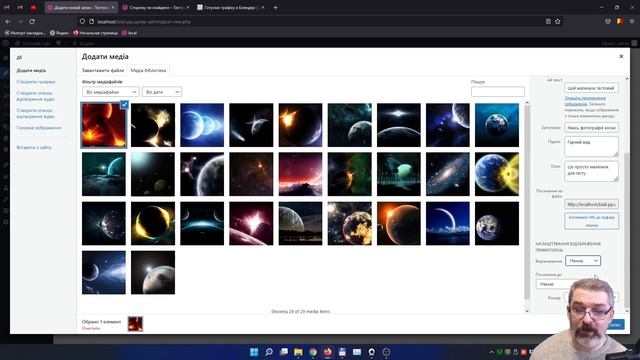Click the shield tracking protection icon
Image resolution: width=640 pixels, height=360 pixels.
coord(82,21)
